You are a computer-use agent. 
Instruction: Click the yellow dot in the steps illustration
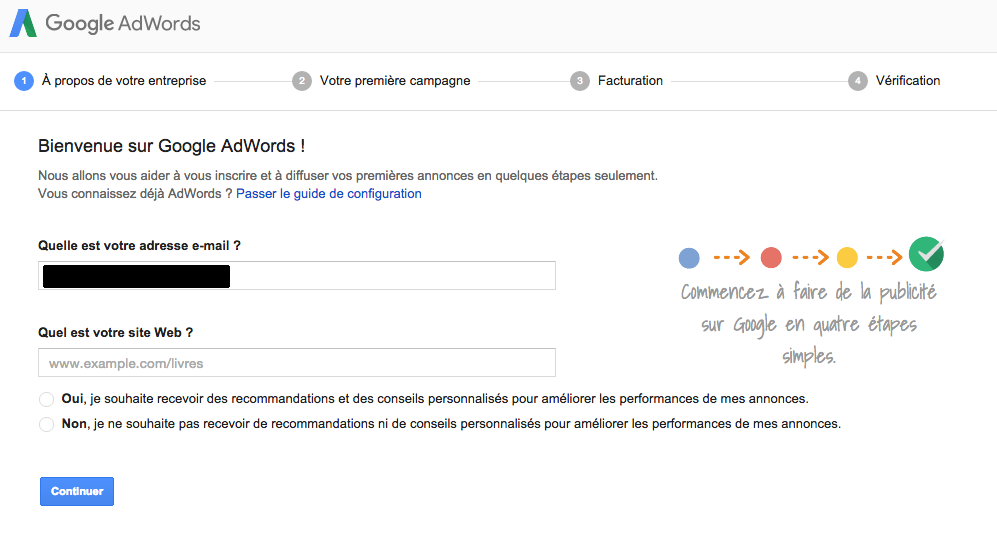847,258
